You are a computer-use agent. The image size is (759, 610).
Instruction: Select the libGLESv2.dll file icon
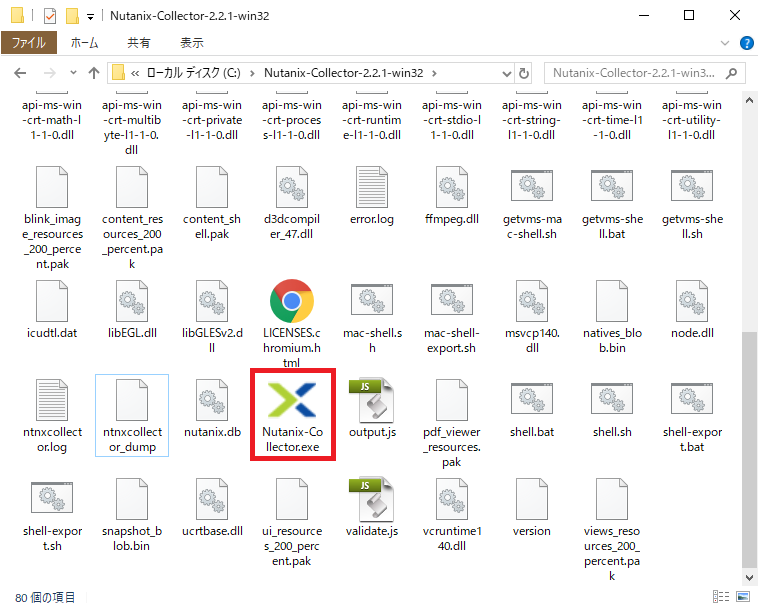[x=212, y=301]
